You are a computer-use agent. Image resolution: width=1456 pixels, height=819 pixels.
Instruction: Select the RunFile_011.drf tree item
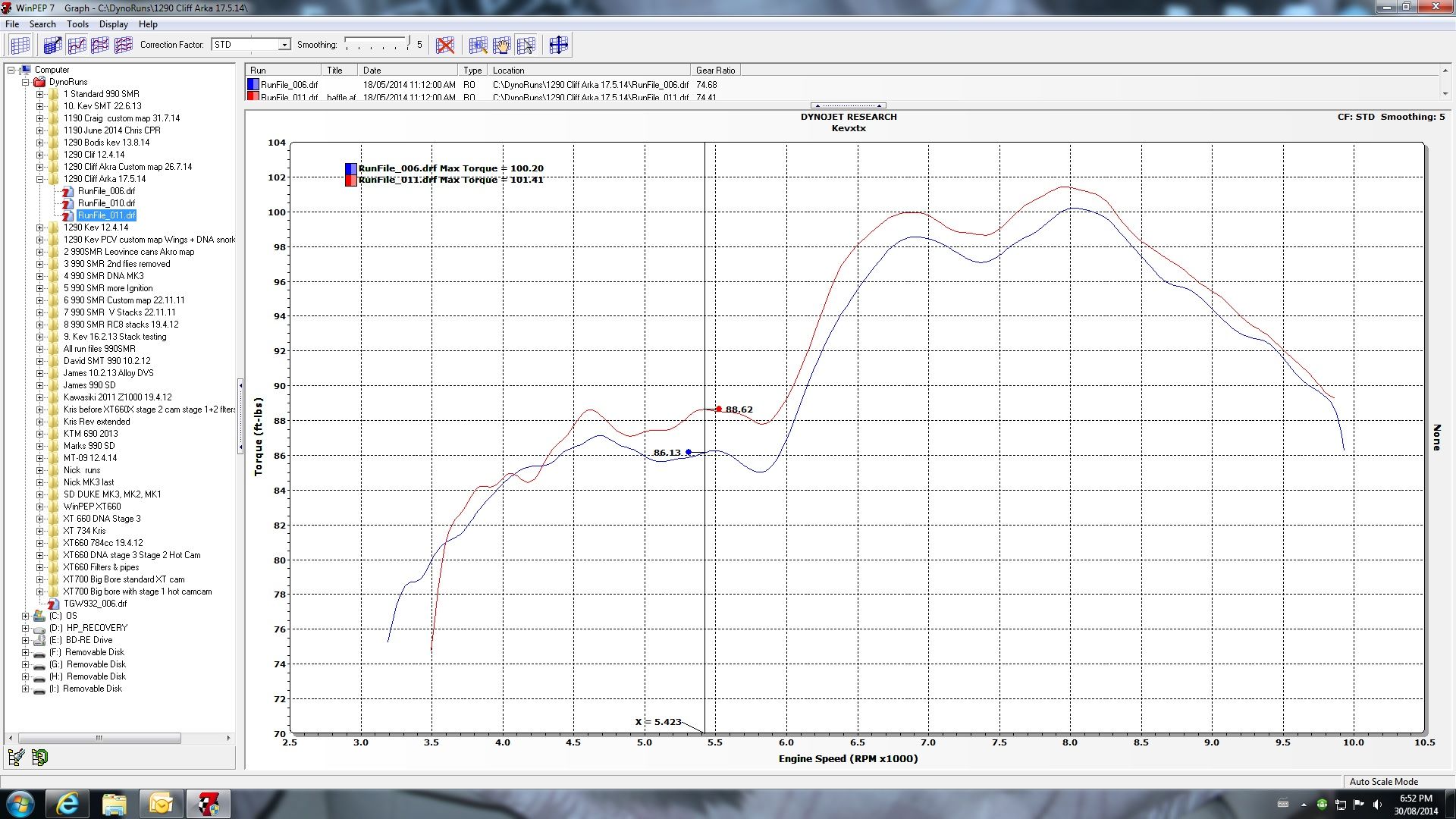coord(106,215)
